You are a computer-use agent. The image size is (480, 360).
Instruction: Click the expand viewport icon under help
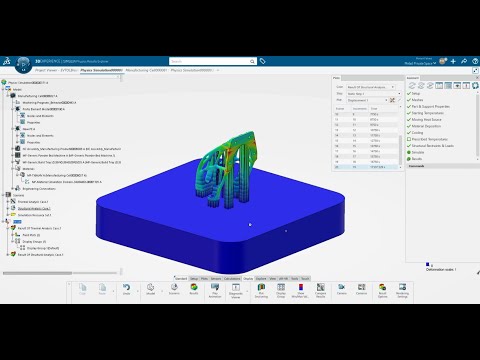point(475,70)
